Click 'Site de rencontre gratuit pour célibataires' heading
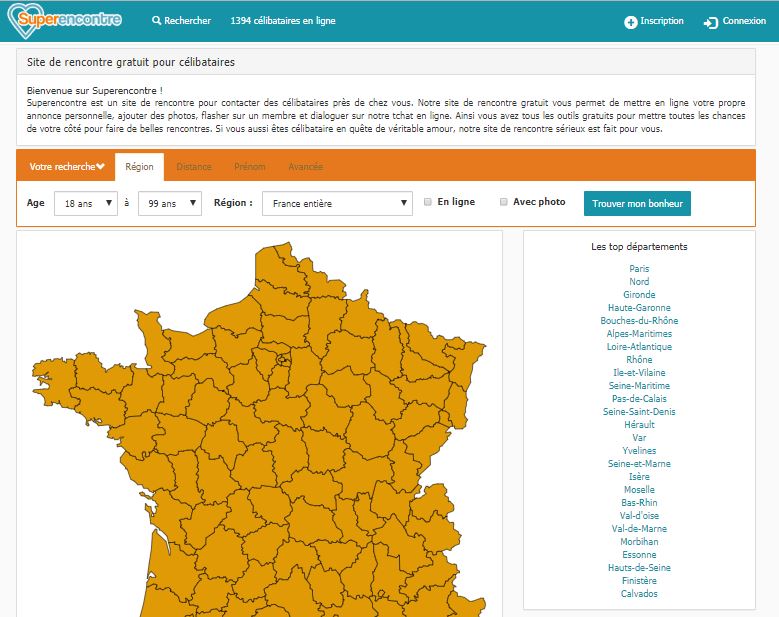Image resolution: width=779 pixels, height=617 pixels. (x=131, y=62)
